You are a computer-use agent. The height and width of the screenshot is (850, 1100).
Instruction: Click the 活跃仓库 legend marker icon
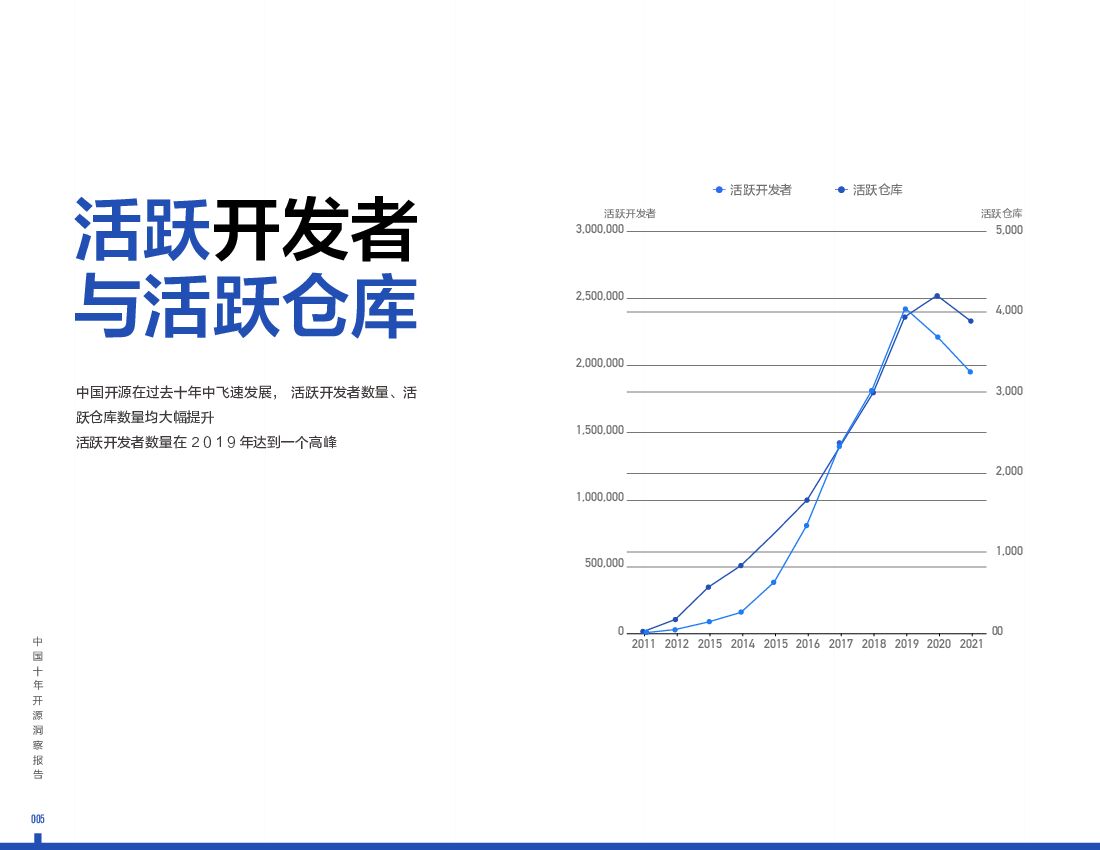(x=841, y=190)
